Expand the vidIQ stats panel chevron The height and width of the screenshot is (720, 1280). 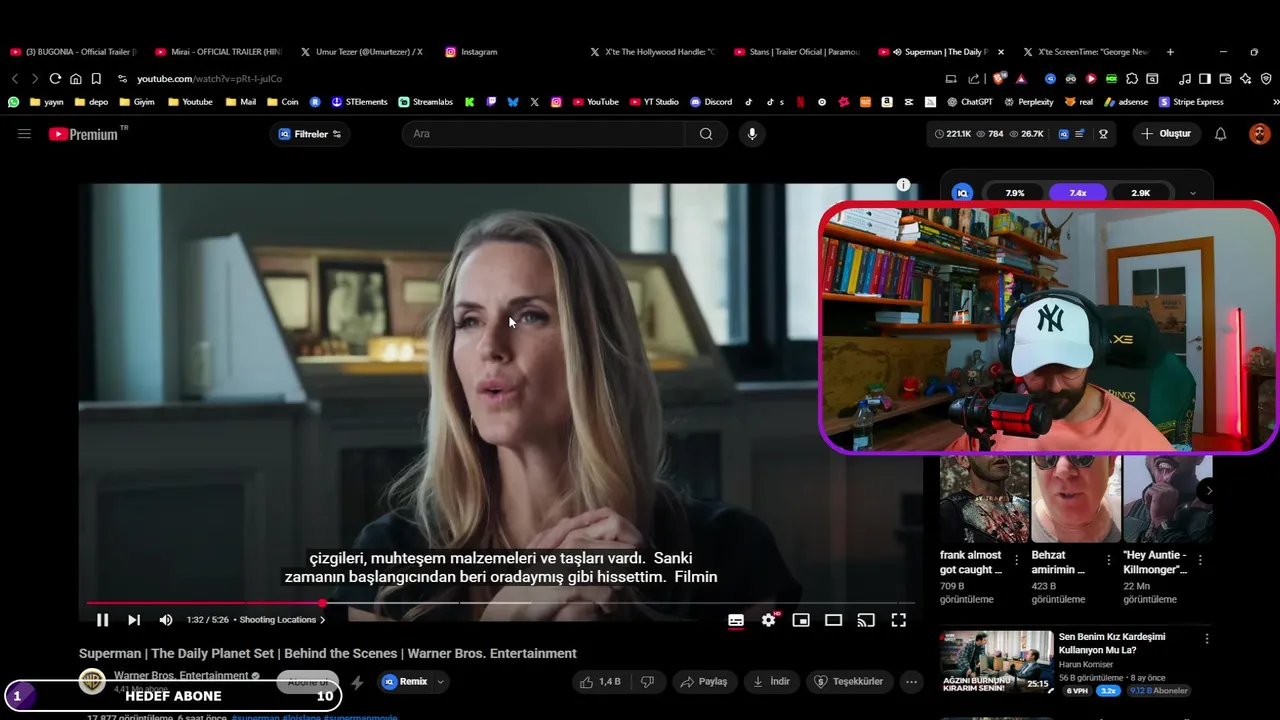1193,193
